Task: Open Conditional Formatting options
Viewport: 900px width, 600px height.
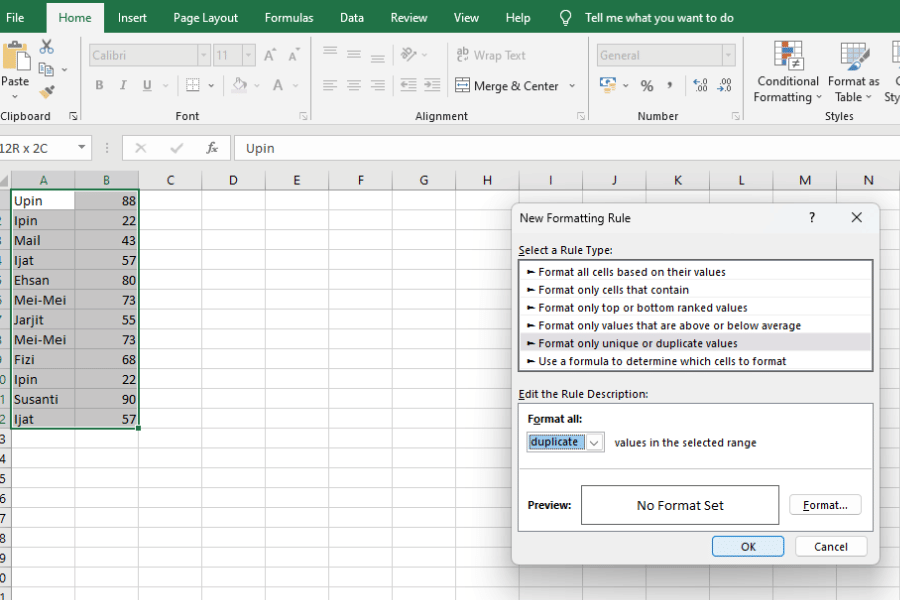Action: coord(787,73)
